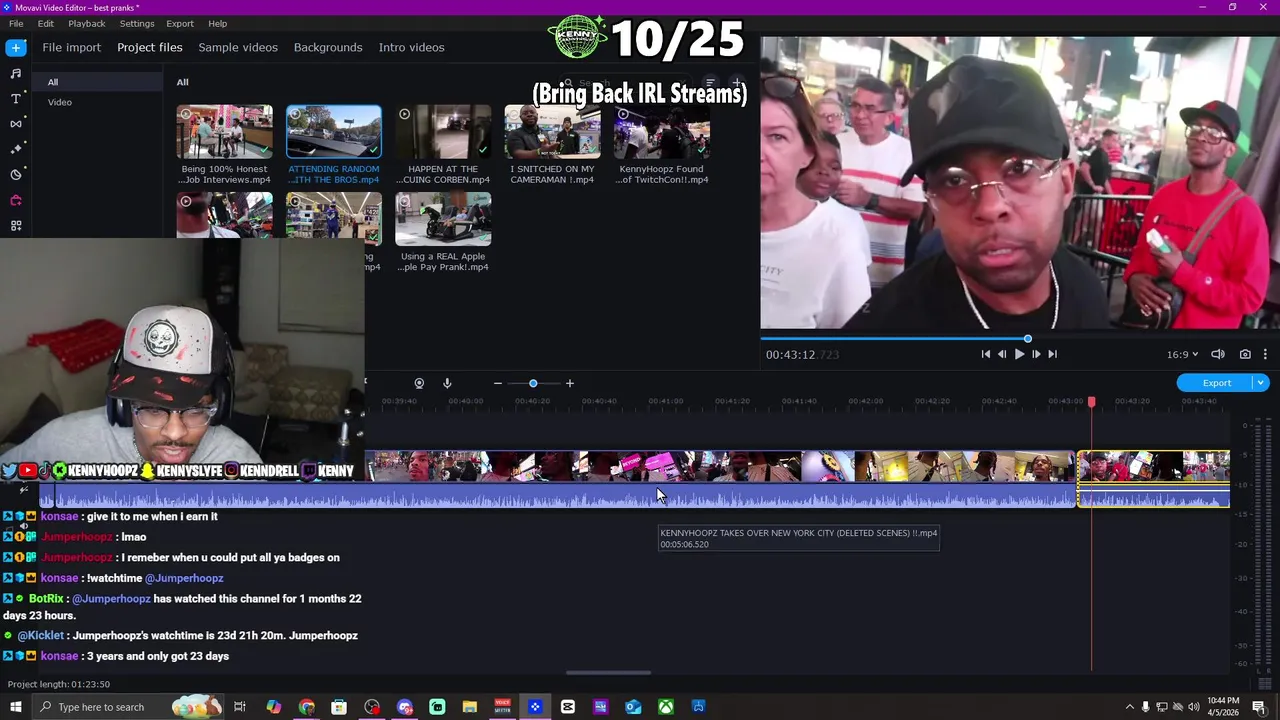The width and height of the screenshot is (1280, 720).
Task: Zoom in the timeline with plus icon
Action: [570, 383]
